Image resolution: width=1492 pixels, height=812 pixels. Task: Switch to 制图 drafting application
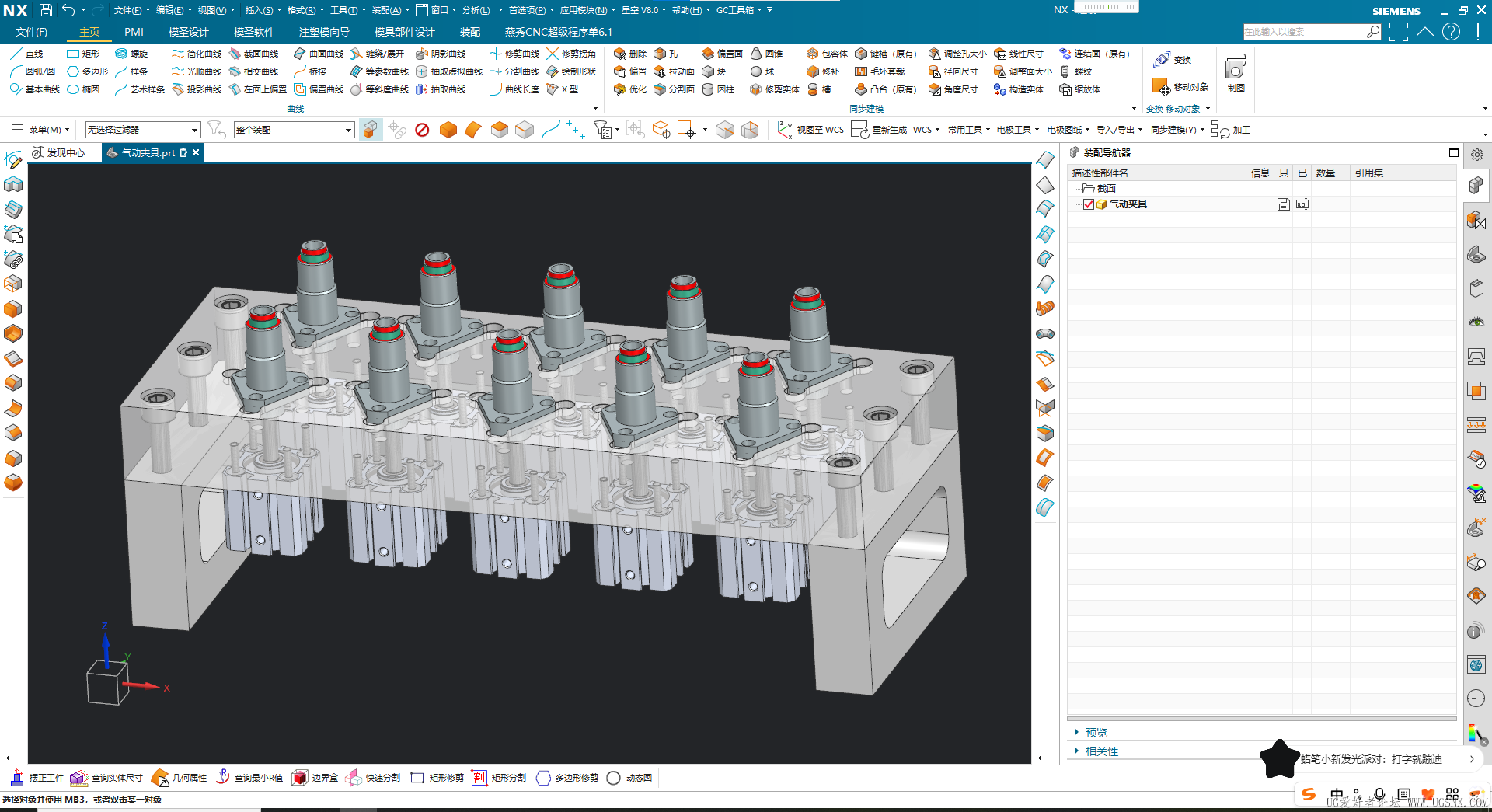[1236, 74]
